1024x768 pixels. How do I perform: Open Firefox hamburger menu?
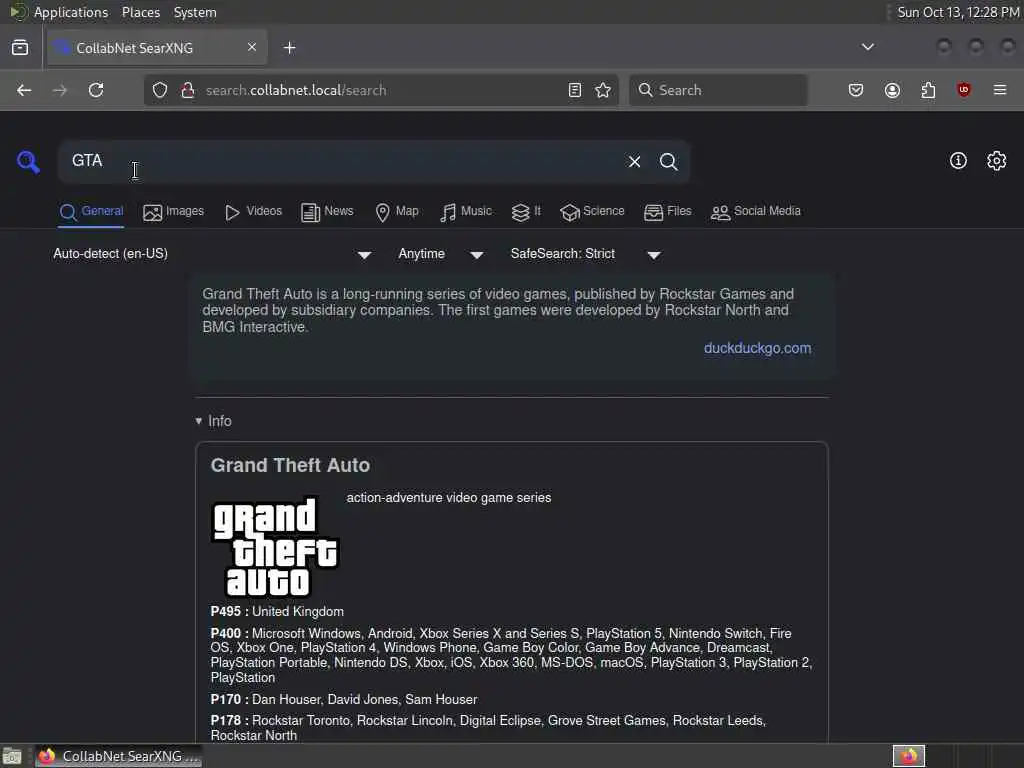click(x=1000, y=90)
